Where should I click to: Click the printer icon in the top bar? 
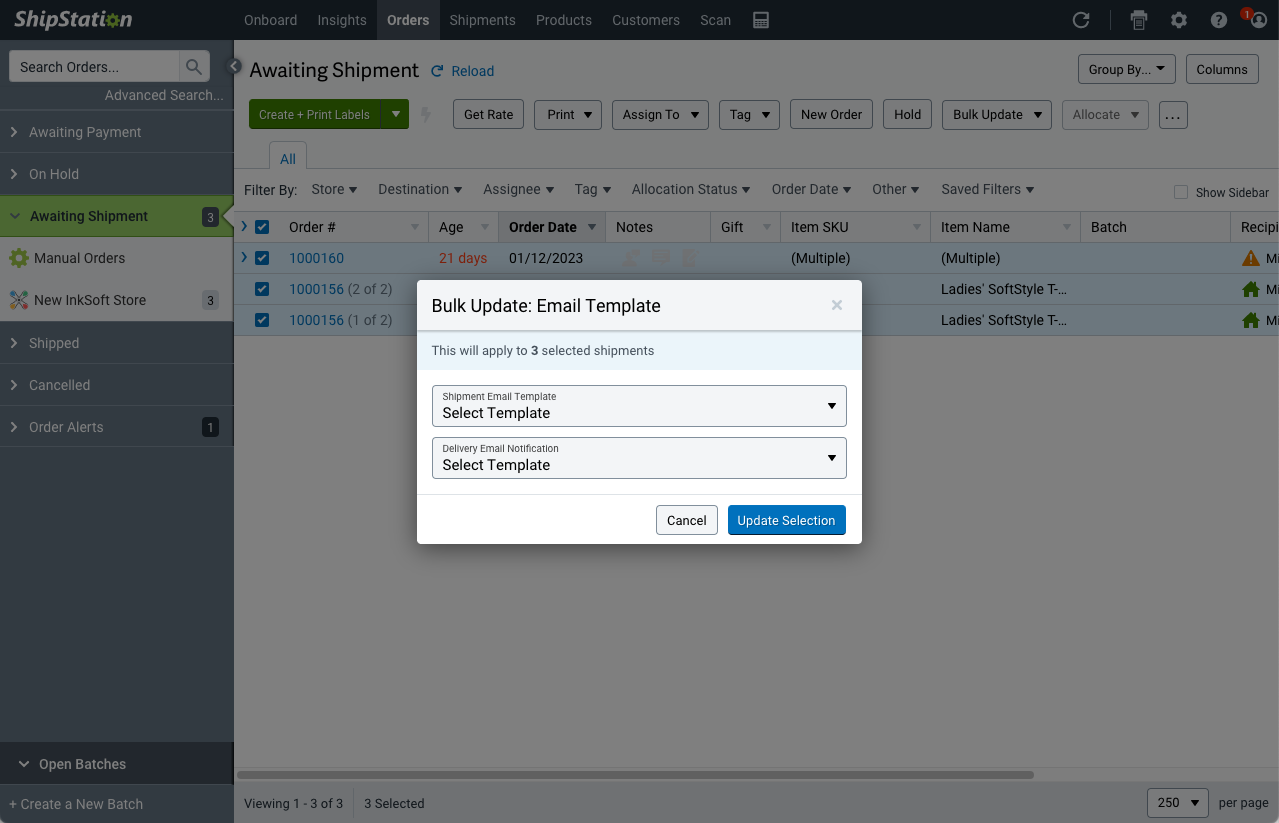click(x=1139, y=19)
